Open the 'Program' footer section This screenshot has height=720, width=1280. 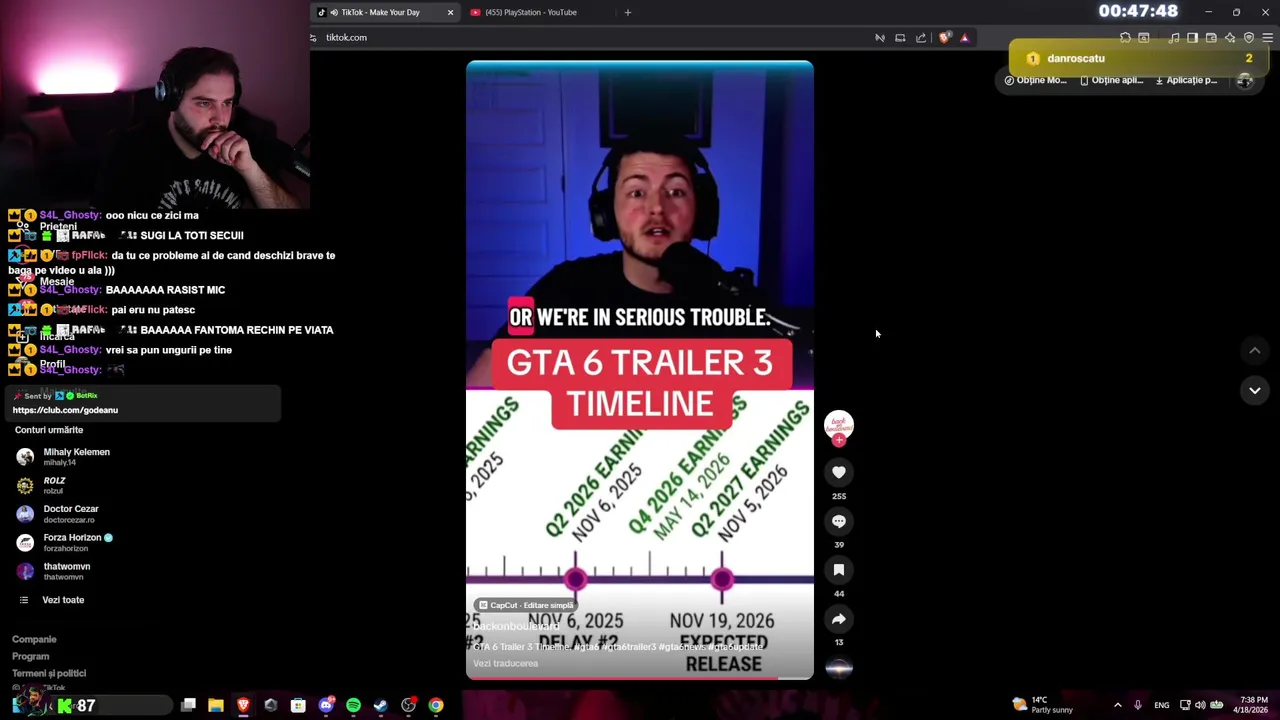[x=30, y=656]
